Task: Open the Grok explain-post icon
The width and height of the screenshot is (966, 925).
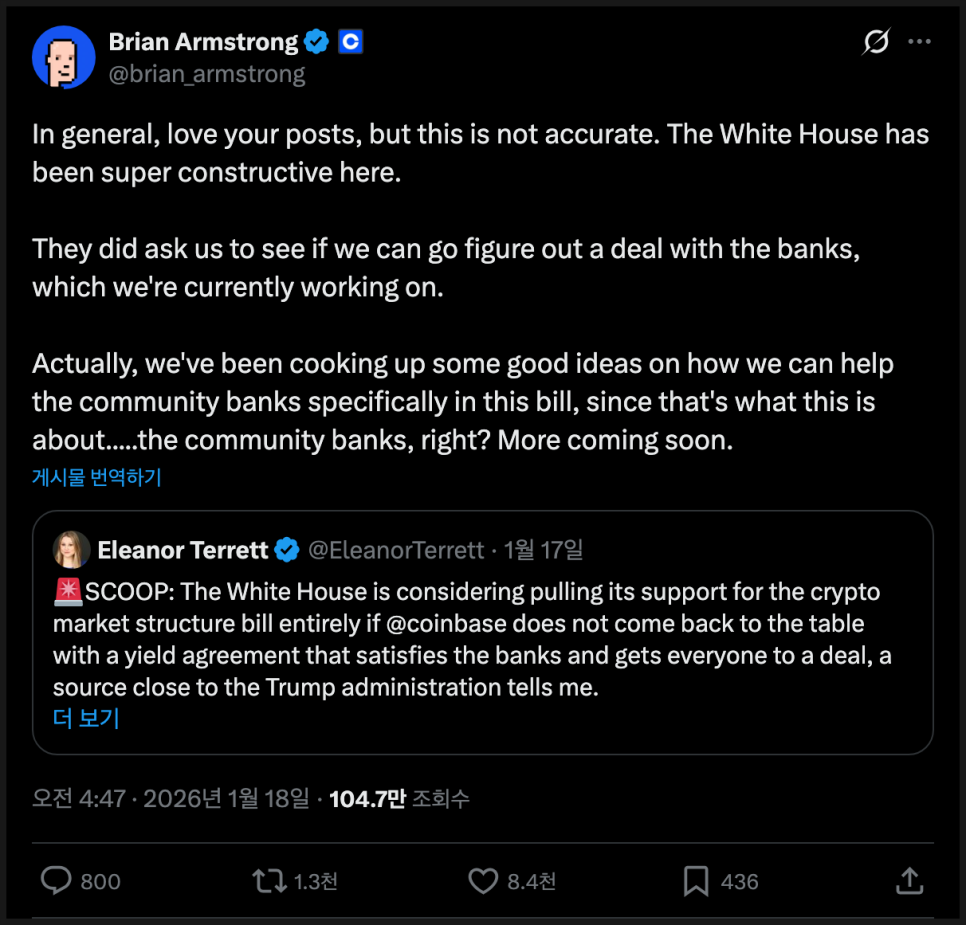Action: 876,42
